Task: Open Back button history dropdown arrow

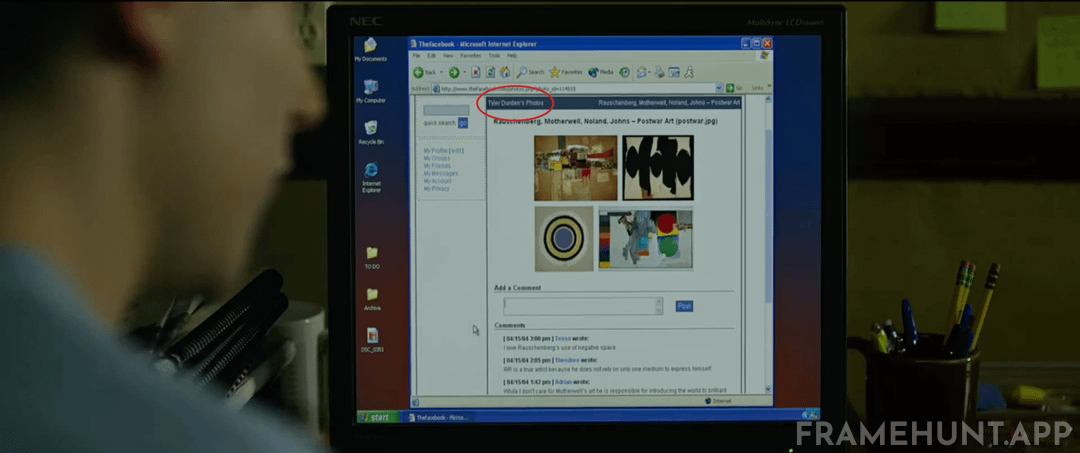Action: coord(442,72)
